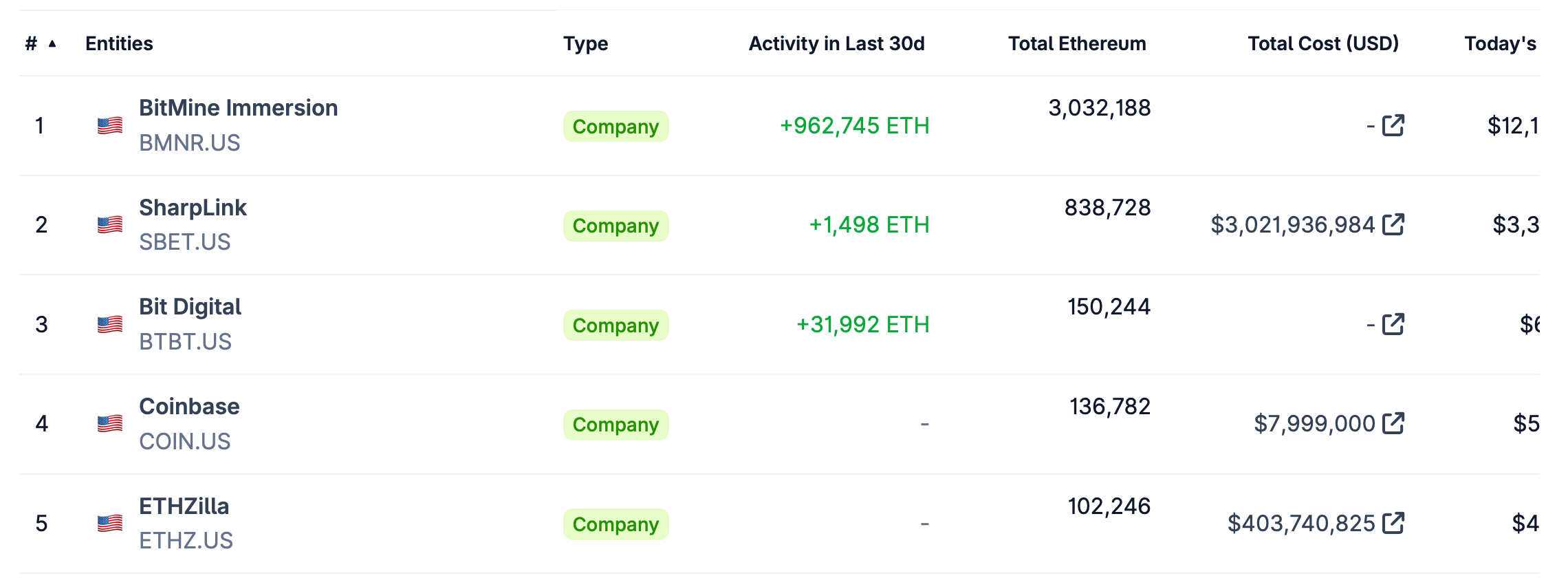Sort table by Activity in Last 30d

836,43
